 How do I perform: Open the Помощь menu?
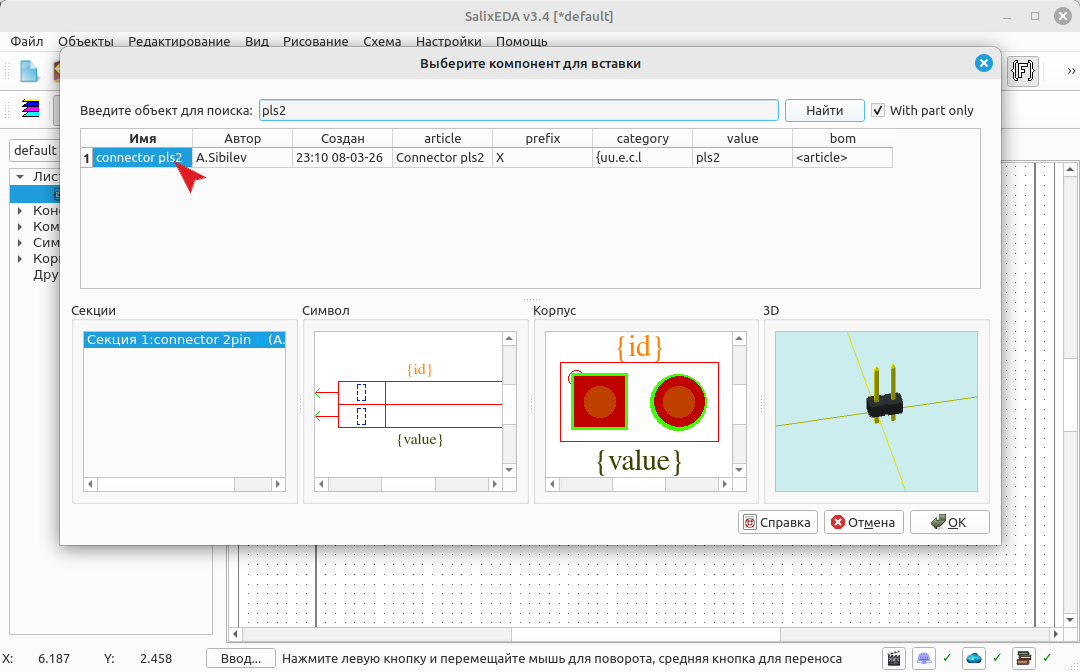coord(521,41)
